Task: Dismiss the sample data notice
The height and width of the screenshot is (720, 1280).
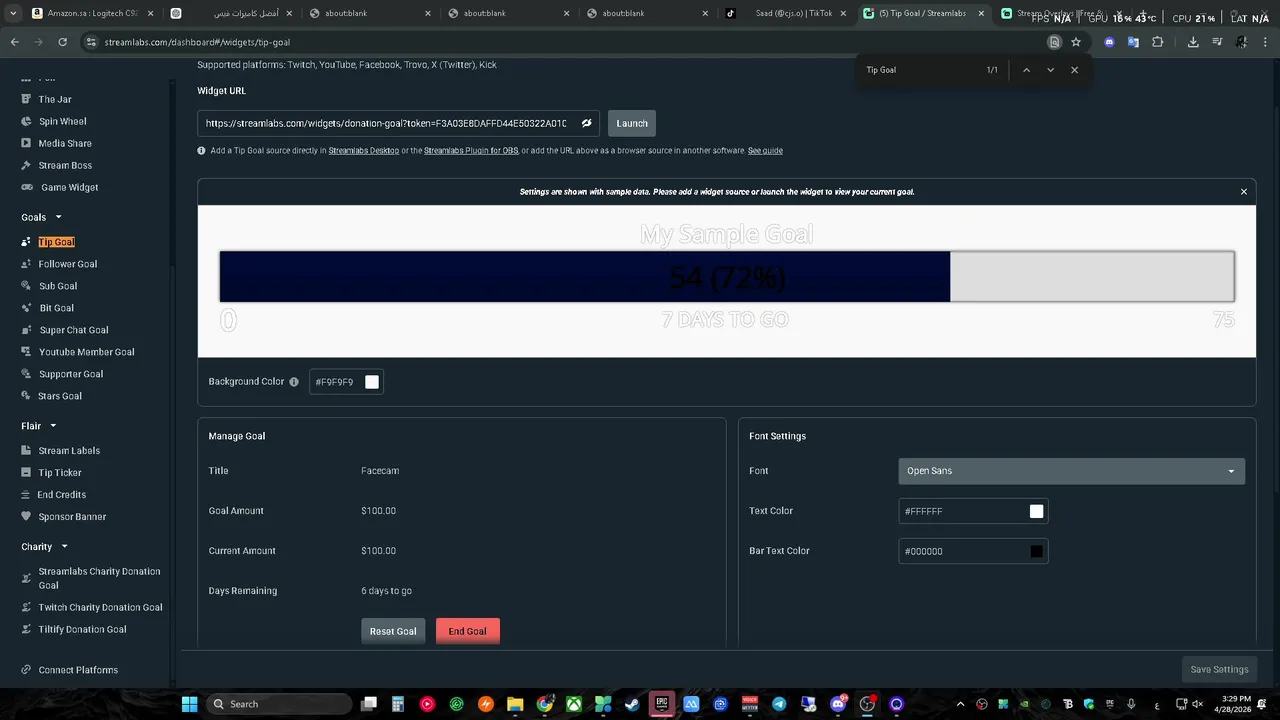Action: point(1244,192)
